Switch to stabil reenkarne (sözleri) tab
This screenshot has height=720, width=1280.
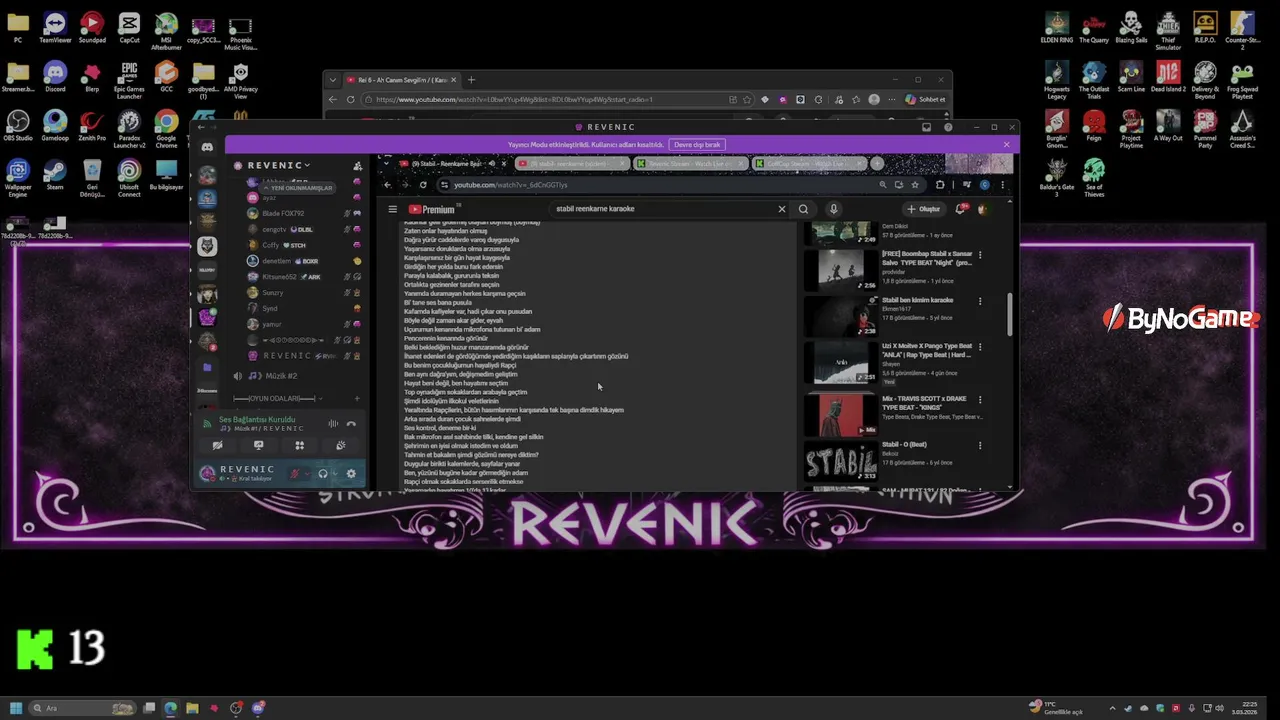(x=572, y=163)
